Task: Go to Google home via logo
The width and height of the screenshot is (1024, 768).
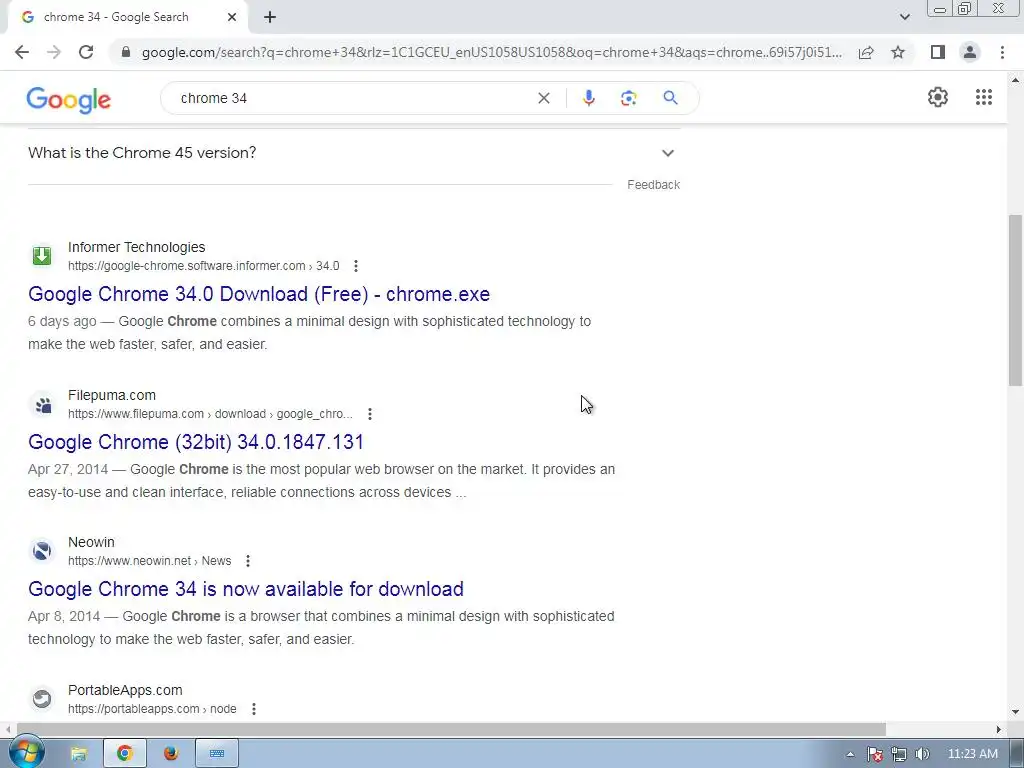Action: point(69,99)
